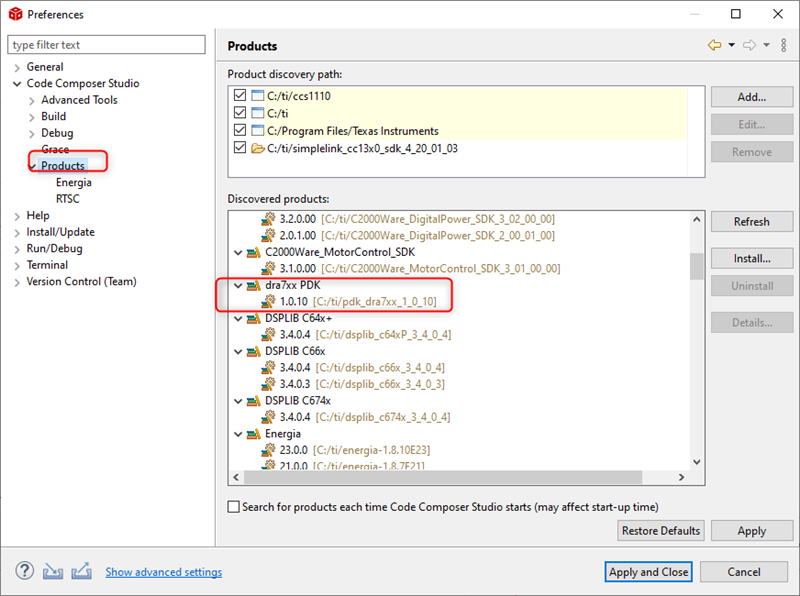Click the Code Composer Studio cube title icon
Viewport: 800px width, 596px height.
16,14
